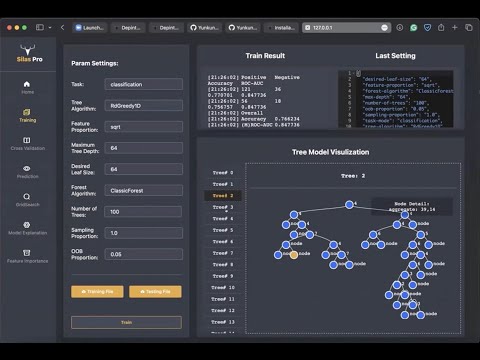
Task: Click the Sampling Proportion field
Action: tap(143, 233)
